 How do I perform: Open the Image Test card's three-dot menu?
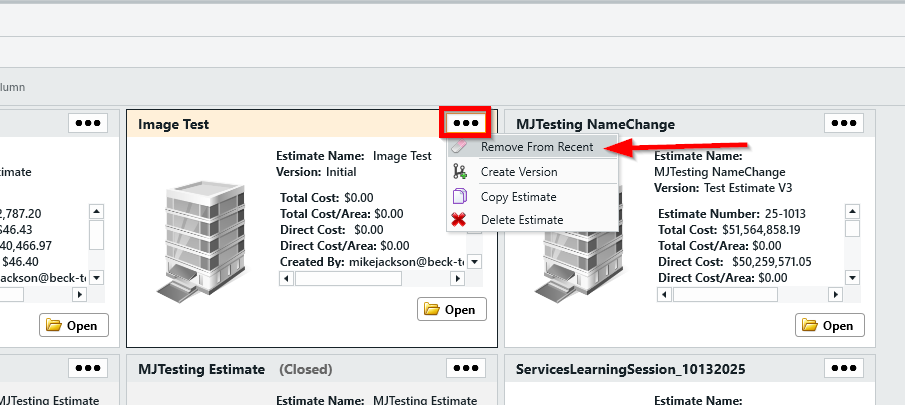(x=467, y=123)
